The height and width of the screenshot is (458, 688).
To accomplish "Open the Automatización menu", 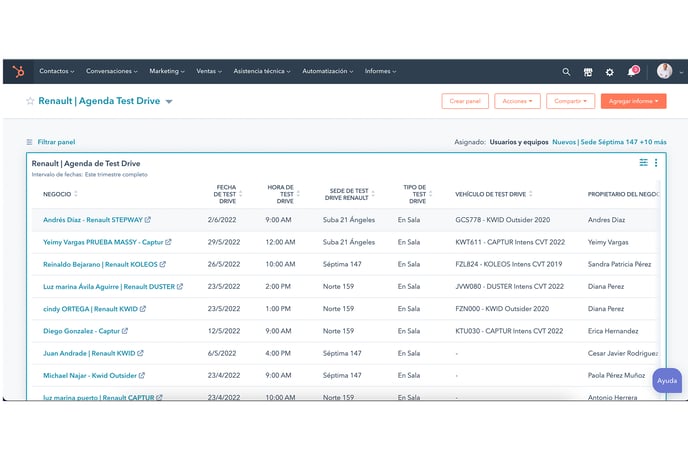I will [328, 72].
